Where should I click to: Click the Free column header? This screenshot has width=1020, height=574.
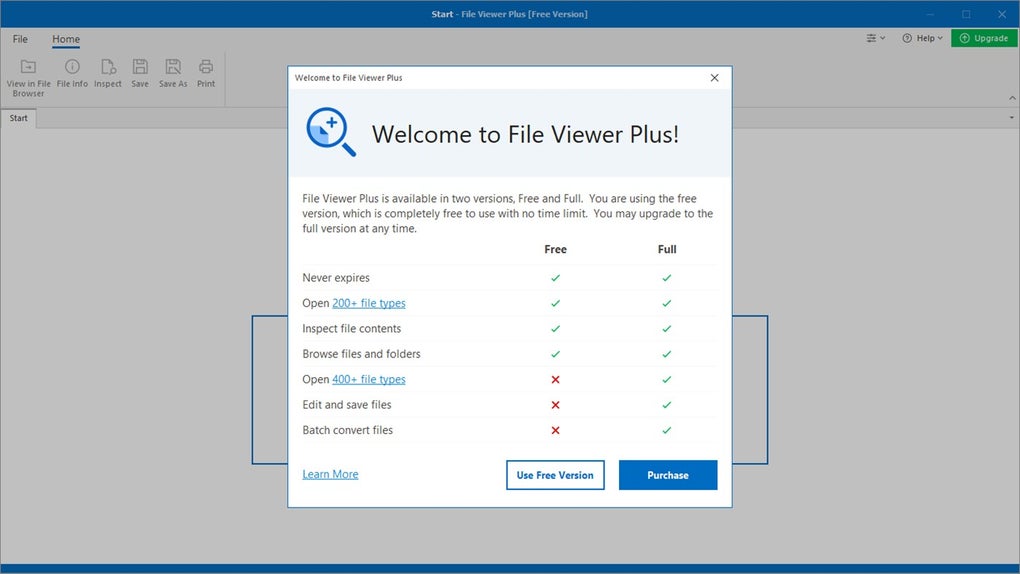click(x=556, y=249)
